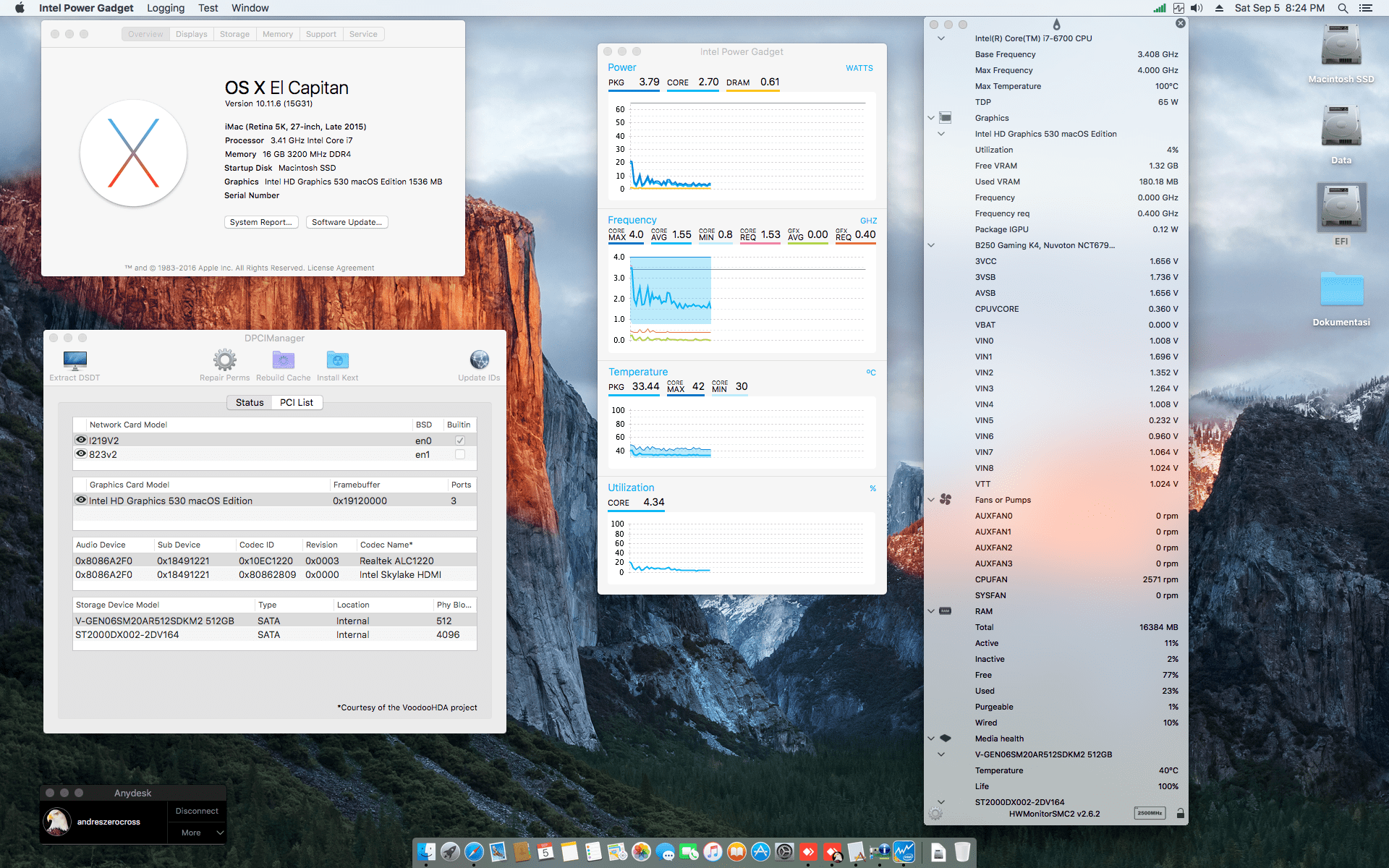
Task: Collapse the RAM section in HWMonitorSMC2
Action: (x=931, y=611)
